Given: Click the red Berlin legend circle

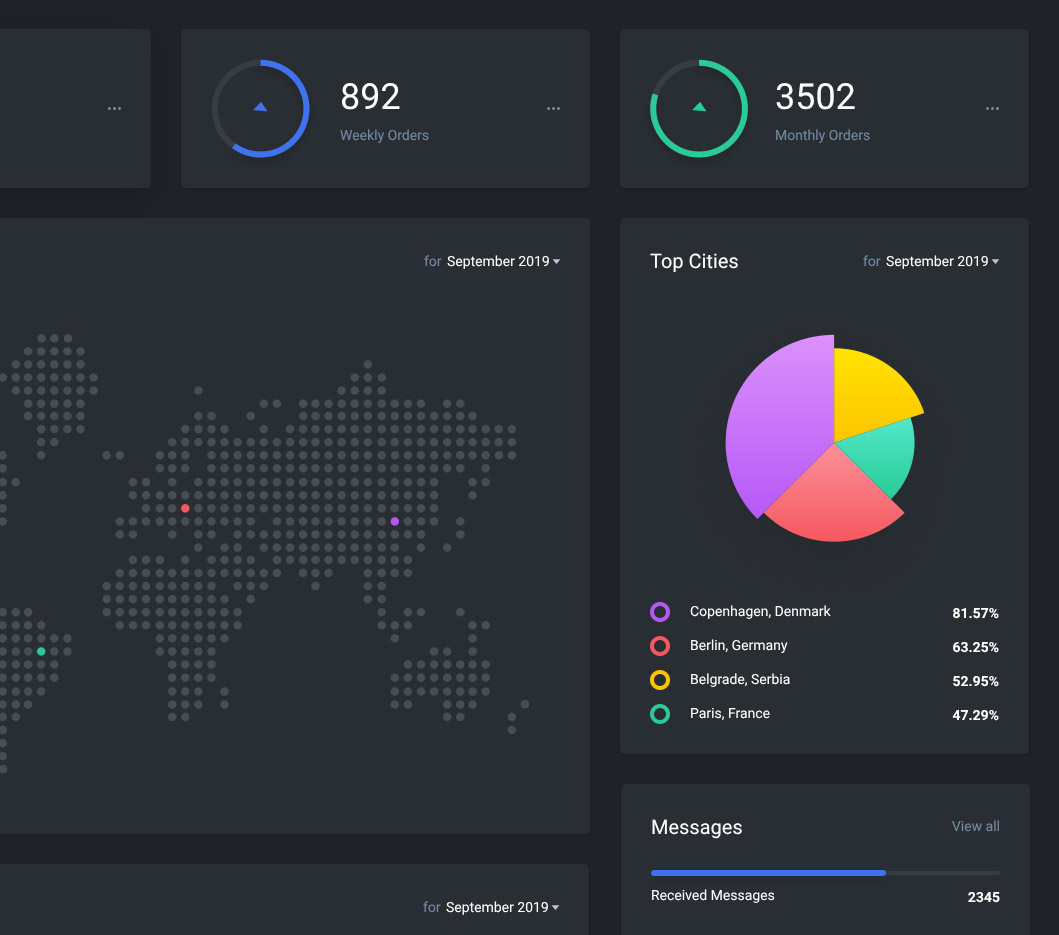Looking at the screenshot, I should (x=660, y=646).
